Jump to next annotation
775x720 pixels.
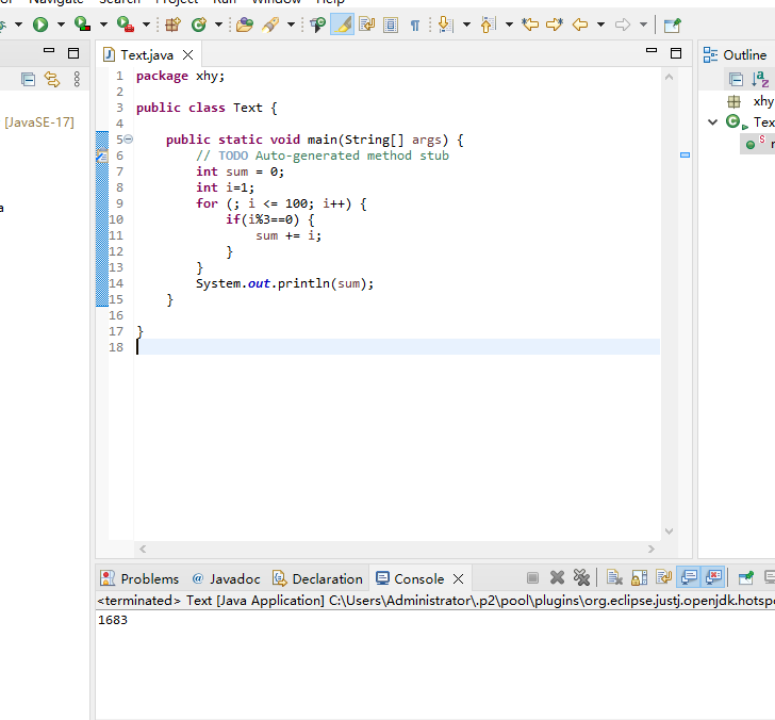click(x=446, y=24)
